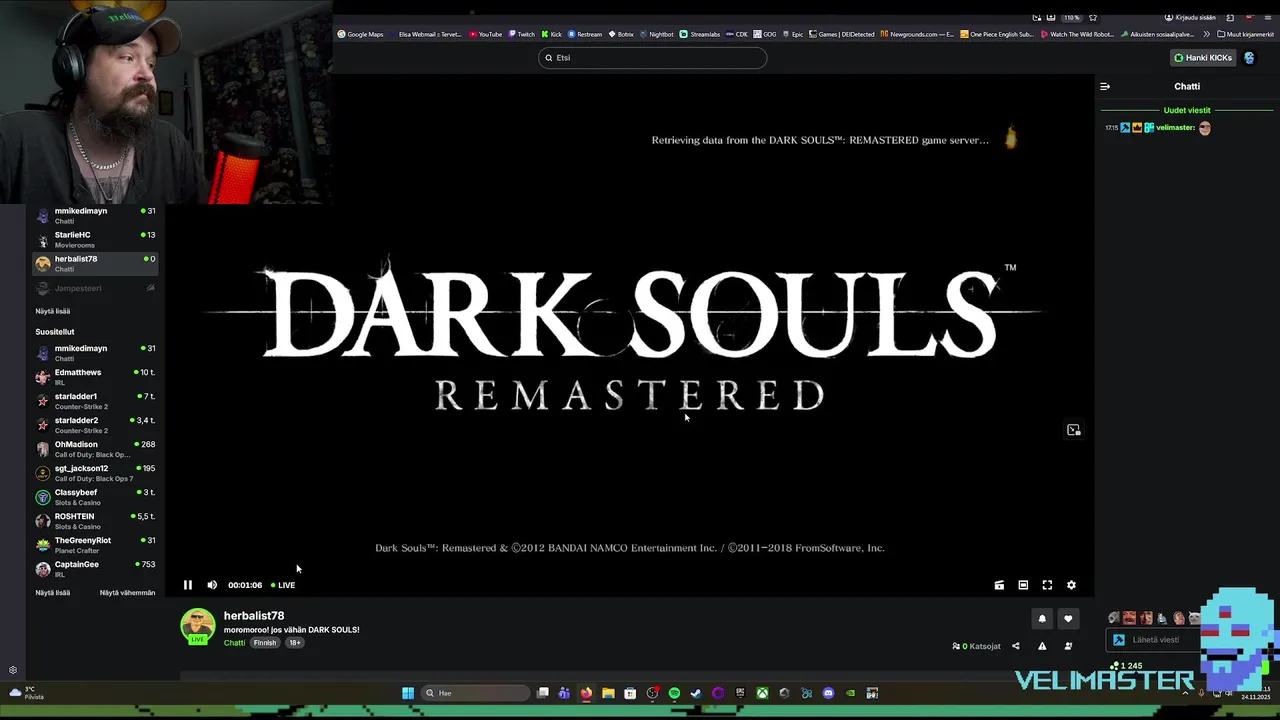
Task: Open TheGreenyRiot channel in sidebar
Action: (97, 545)
